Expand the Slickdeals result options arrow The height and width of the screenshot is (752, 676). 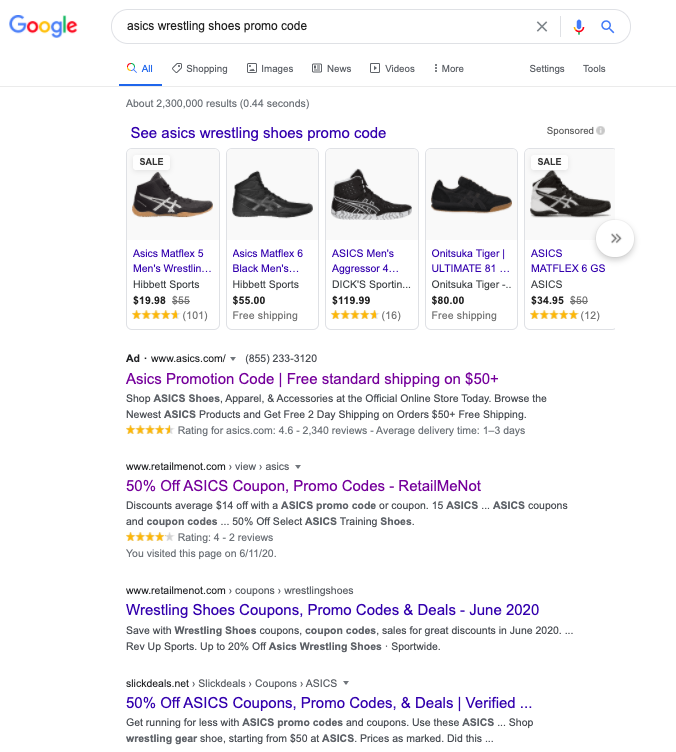click(346, 683)
